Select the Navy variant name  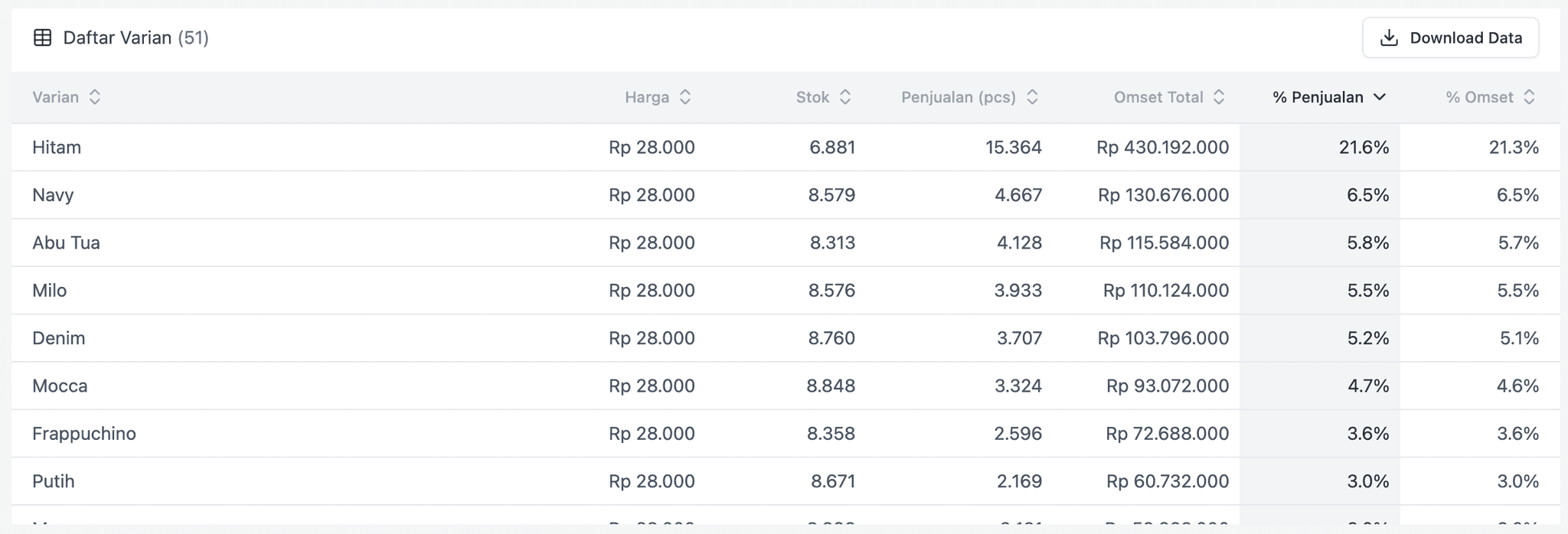pyautogui.click(x=53, y=195)
